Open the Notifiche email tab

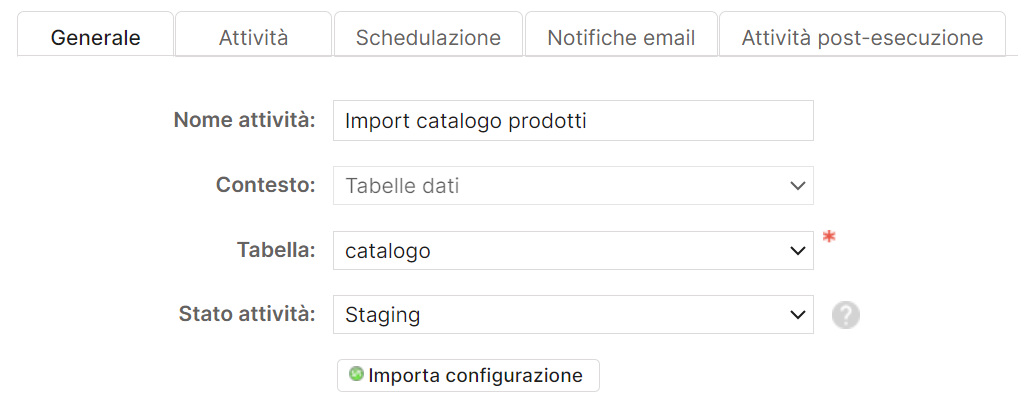tap(621, 34)
